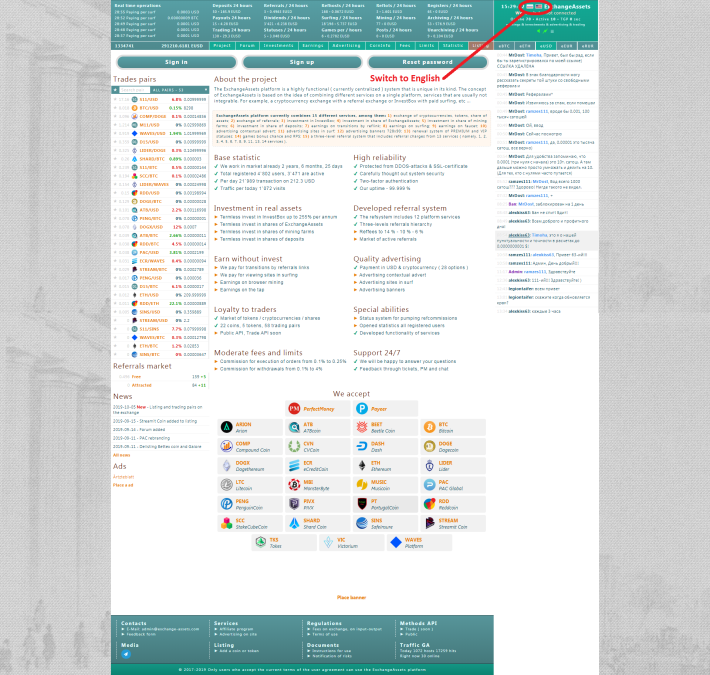The width and height of the screenshot is (710, 675).
Task: Switch chat to the eBTC tab
Action: click(504, 46)
